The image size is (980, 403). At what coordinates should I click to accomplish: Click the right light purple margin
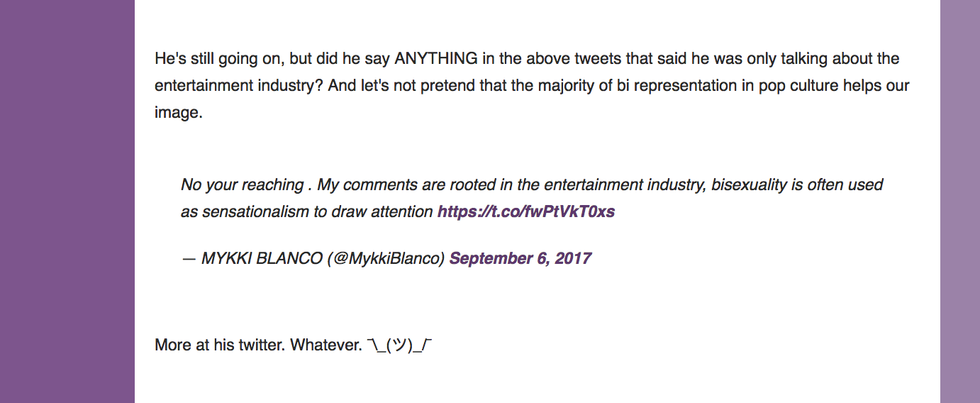click(959, 201)
